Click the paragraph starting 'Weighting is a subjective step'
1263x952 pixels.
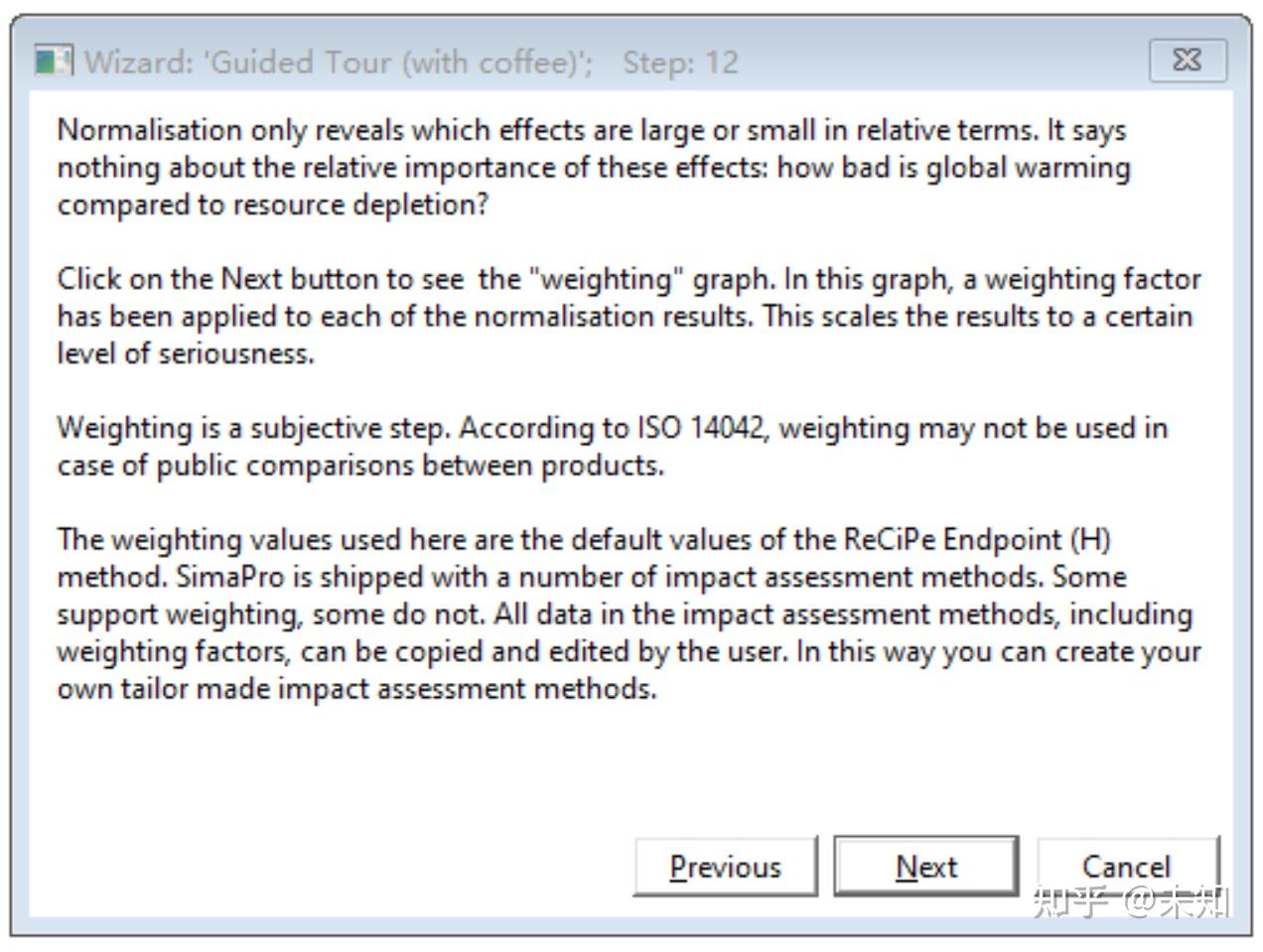point(612,446)
